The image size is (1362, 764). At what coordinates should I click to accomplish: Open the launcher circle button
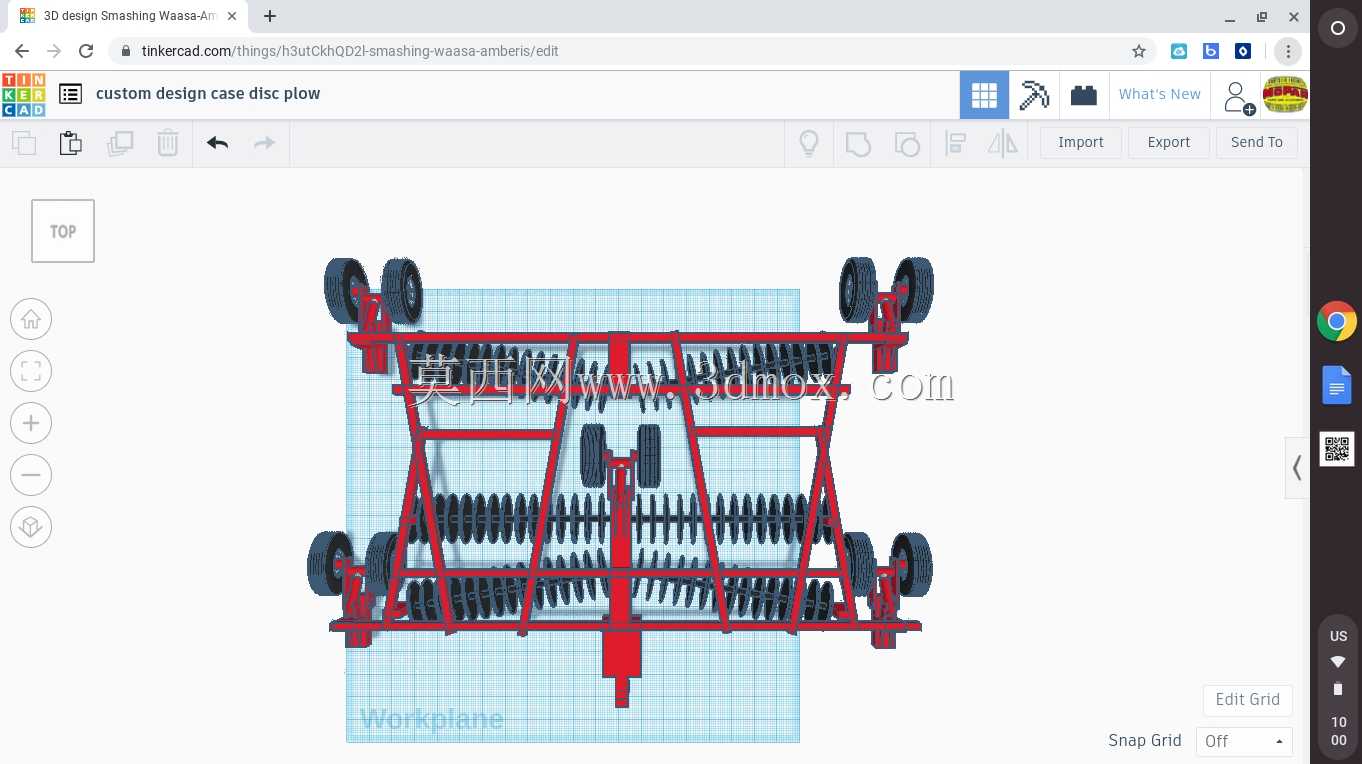1337,29
